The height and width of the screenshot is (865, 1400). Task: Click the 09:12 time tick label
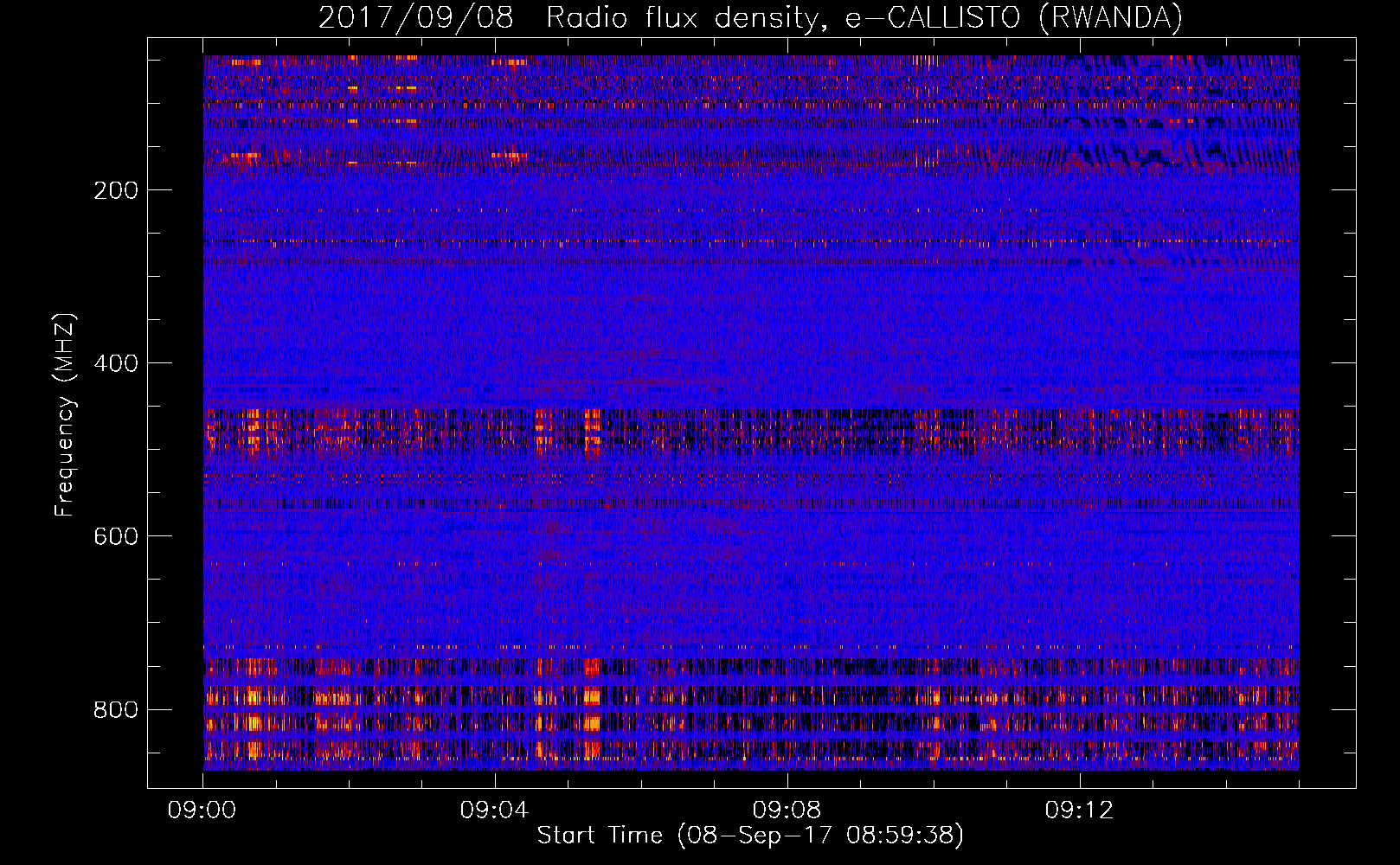click(1079, 811)
